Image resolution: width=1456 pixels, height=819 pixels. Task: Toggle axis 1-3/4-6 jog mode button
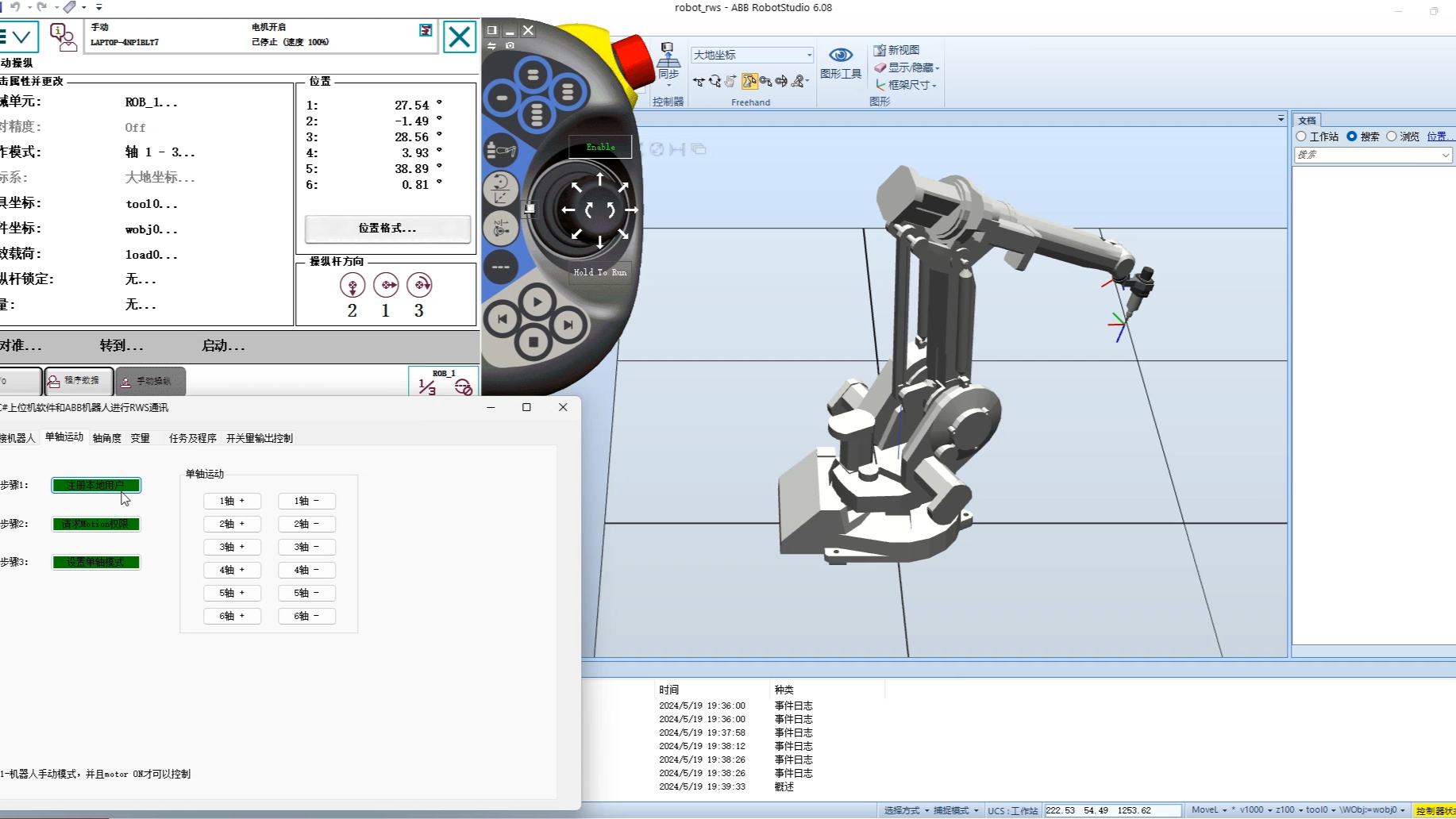(x=501, y=229)
